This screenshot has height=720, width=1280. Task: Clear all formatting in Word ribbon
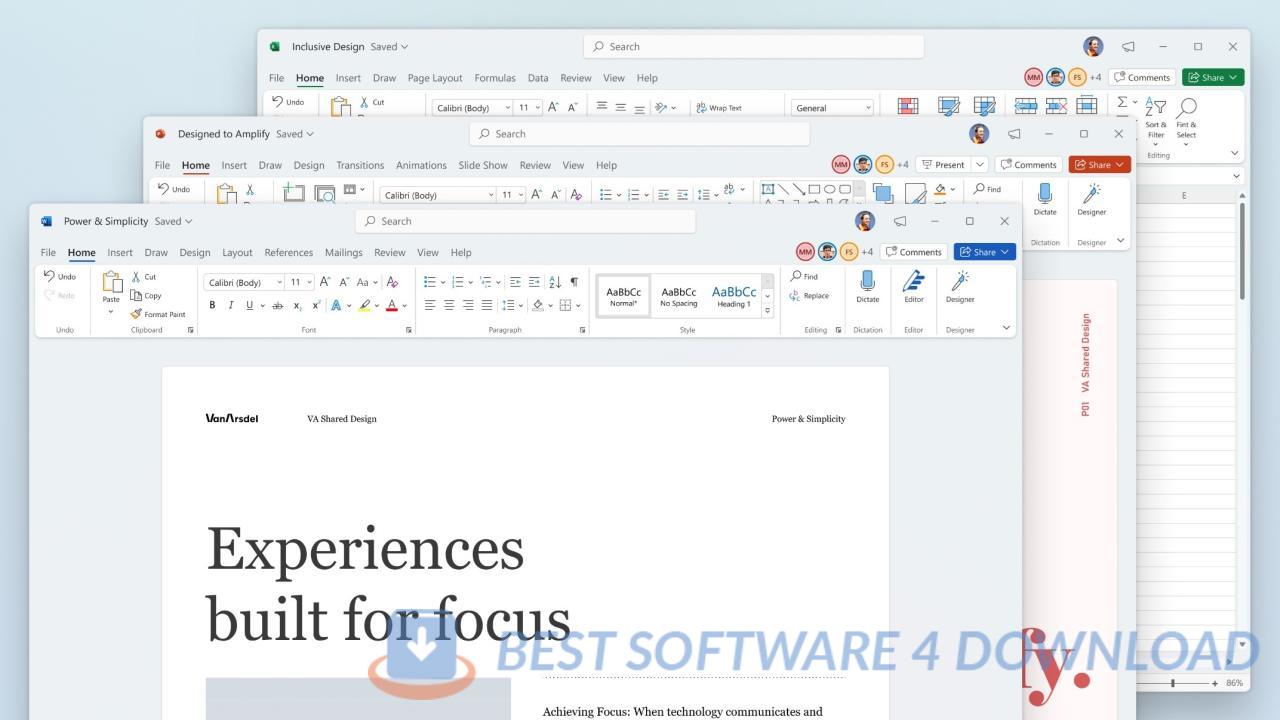[392, 282]
